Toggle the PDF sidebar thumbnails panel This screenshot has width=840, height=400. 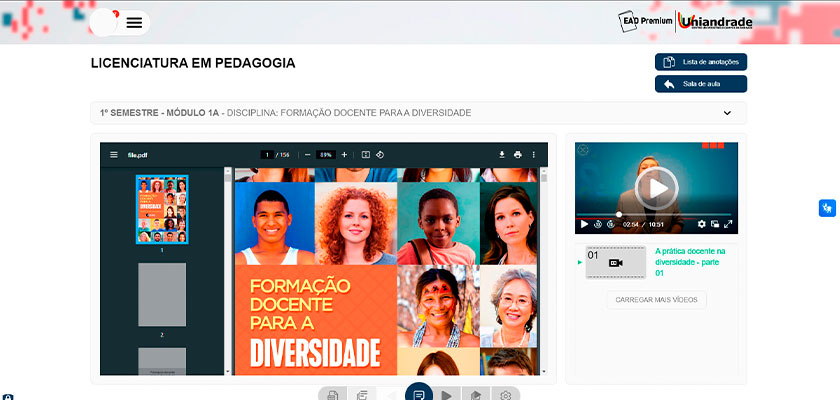click(x=114, y=155)
